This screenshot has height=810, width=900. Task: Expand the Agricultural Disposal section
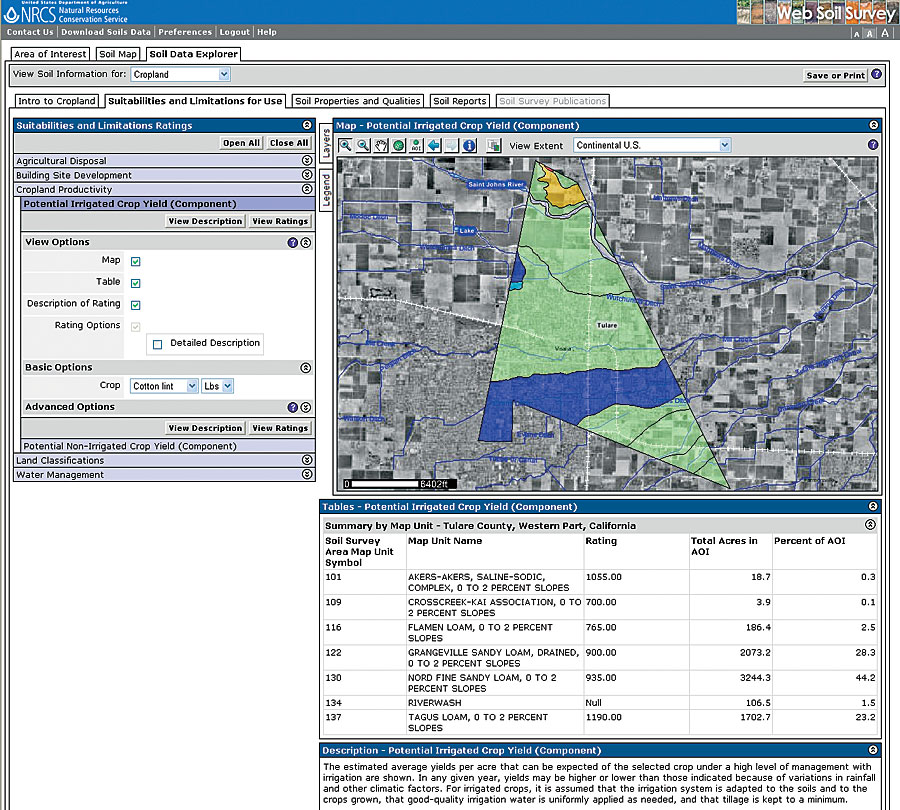pyautogui.click(x=306, y=161)
